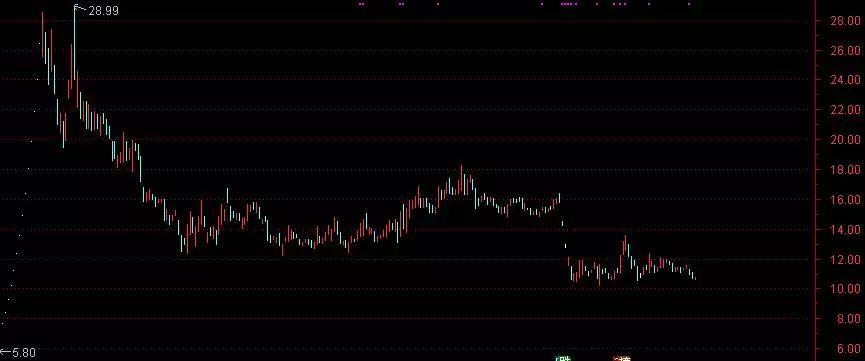Click the 24.00 price axis label

[x=846, y=80]
